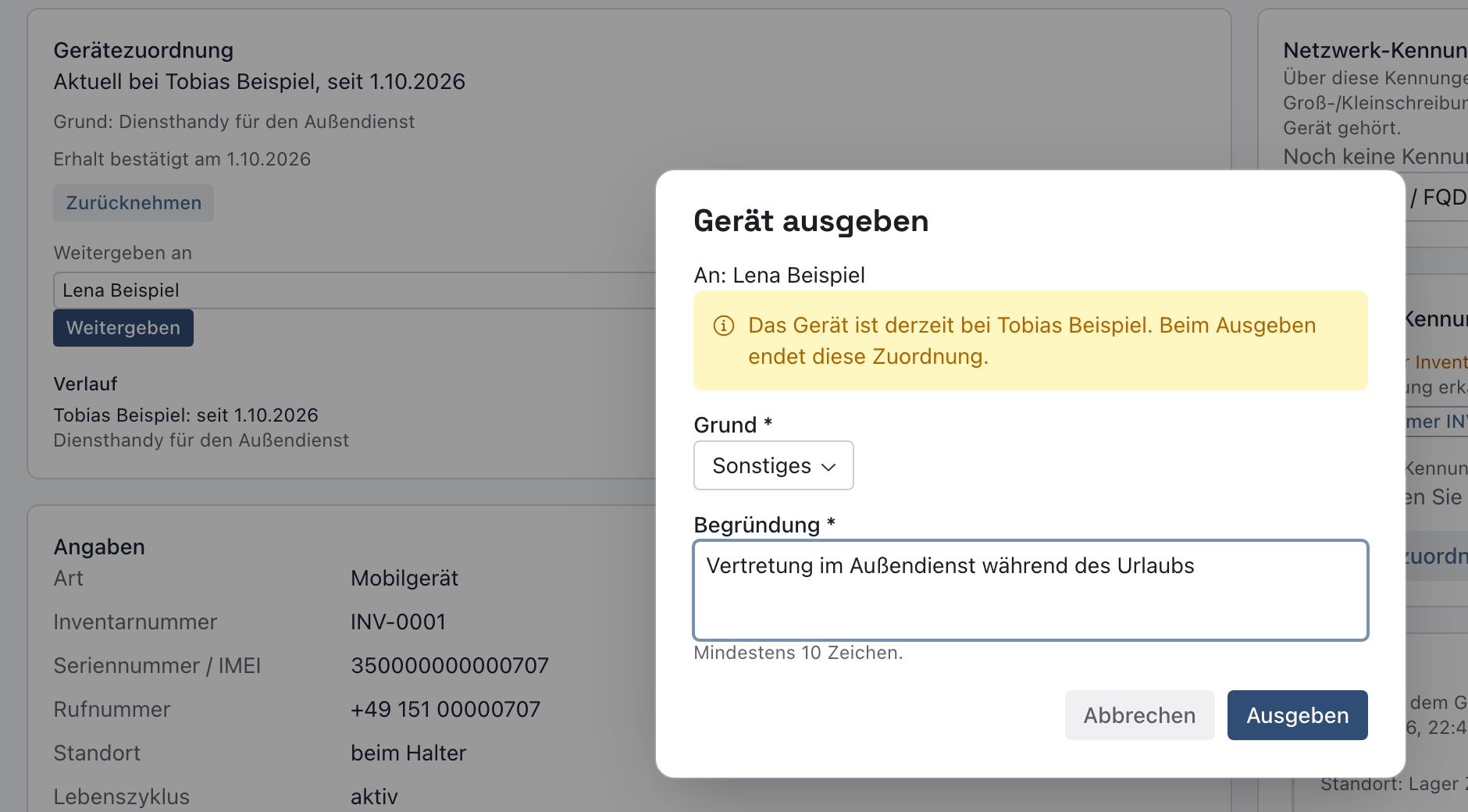Click the info icon in the yellow warning
Viewport: 1468px width, 812px height.
pyautogui.click(x=724, y=326)
